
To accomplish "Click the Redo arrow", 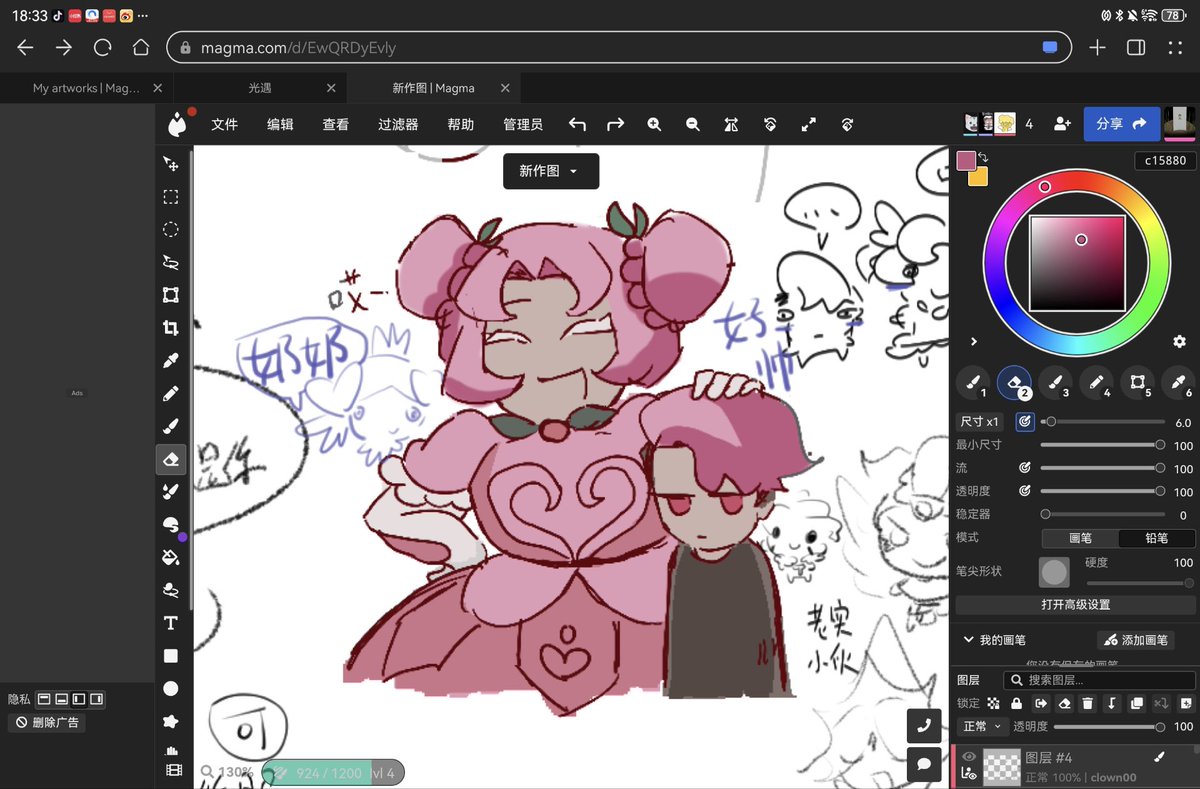I will [x=615, y=124].
